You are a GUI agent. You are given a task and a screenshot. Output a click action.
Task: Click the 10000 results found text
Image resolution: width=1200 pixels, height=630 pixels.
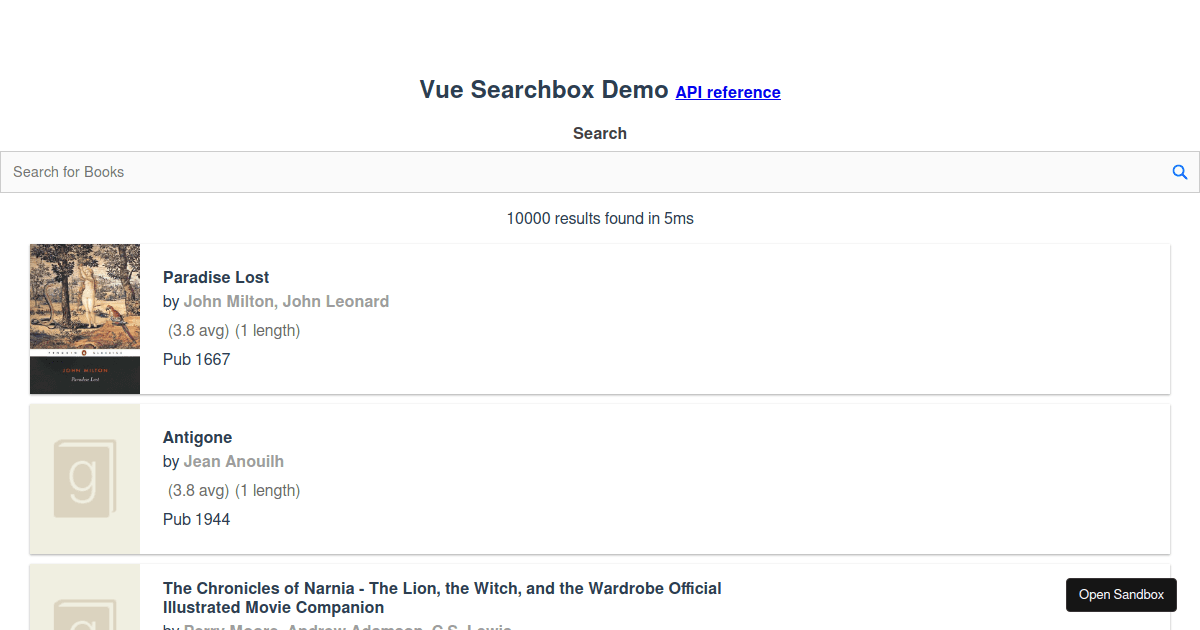600,218
